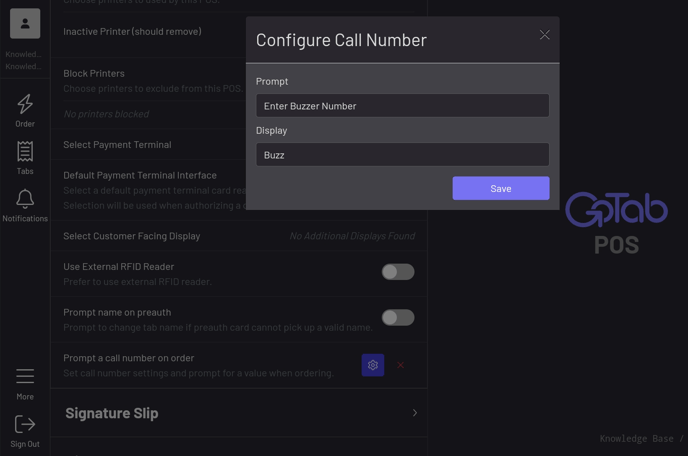
Task: Click the Display field containing Buzz
Action: [x=402, y=155]
